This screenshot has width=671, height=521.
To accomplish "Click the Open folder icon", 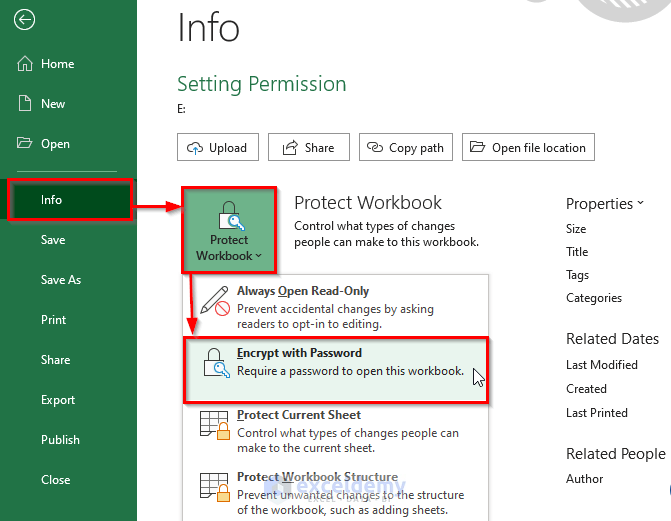I will 26,144.
